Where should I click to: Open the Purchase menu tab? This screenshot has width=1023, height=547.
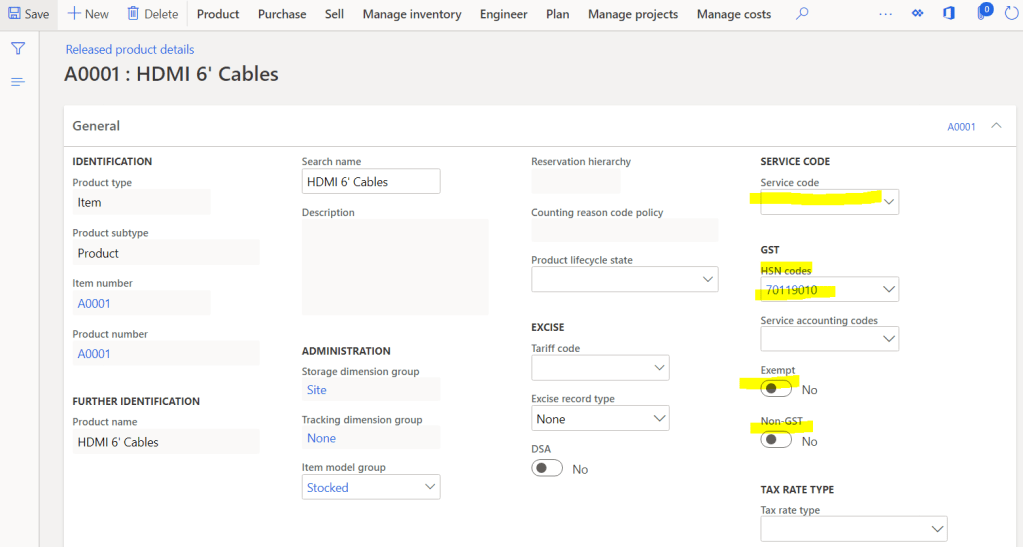coord(282,14)
